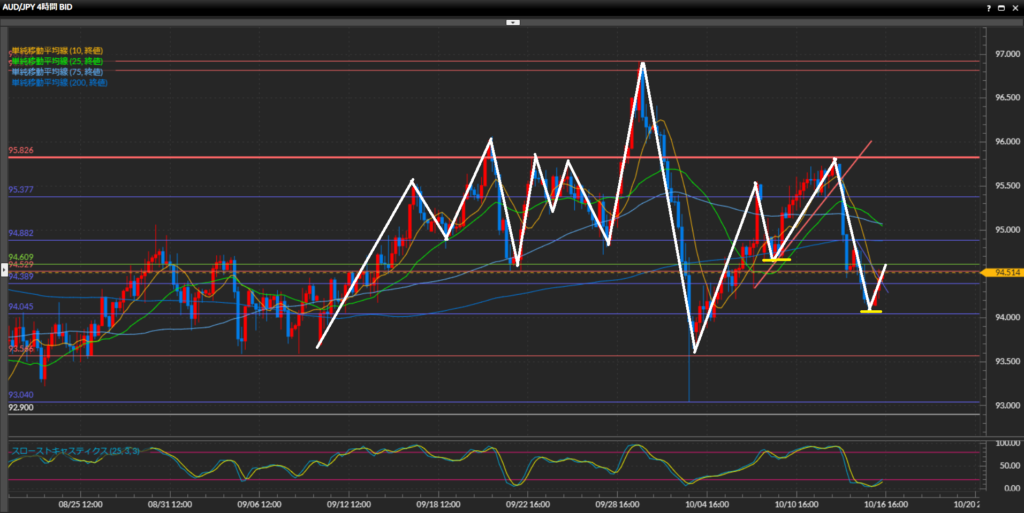Image resolution: width=1024 pixels, height=513 pixels.
Task: Select the blue 200-period moving average label
Action: (58, 83)
